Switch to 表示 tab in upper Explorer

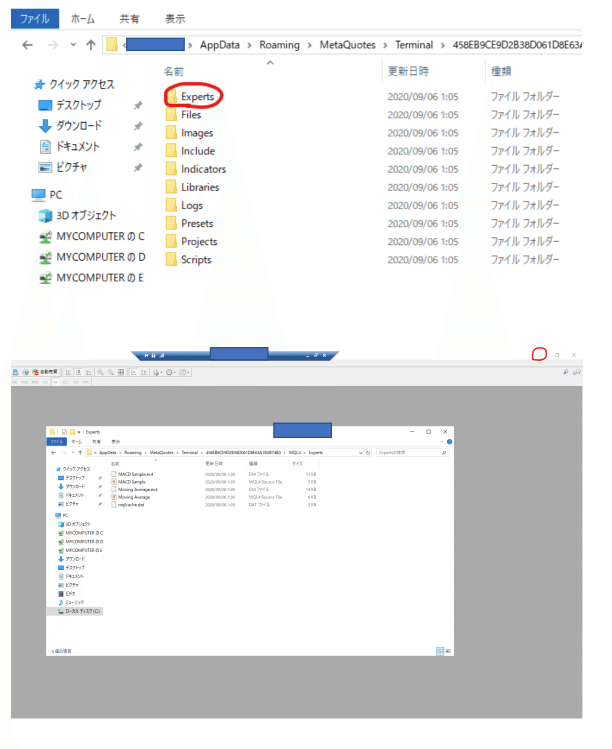(x=175, y=19)
